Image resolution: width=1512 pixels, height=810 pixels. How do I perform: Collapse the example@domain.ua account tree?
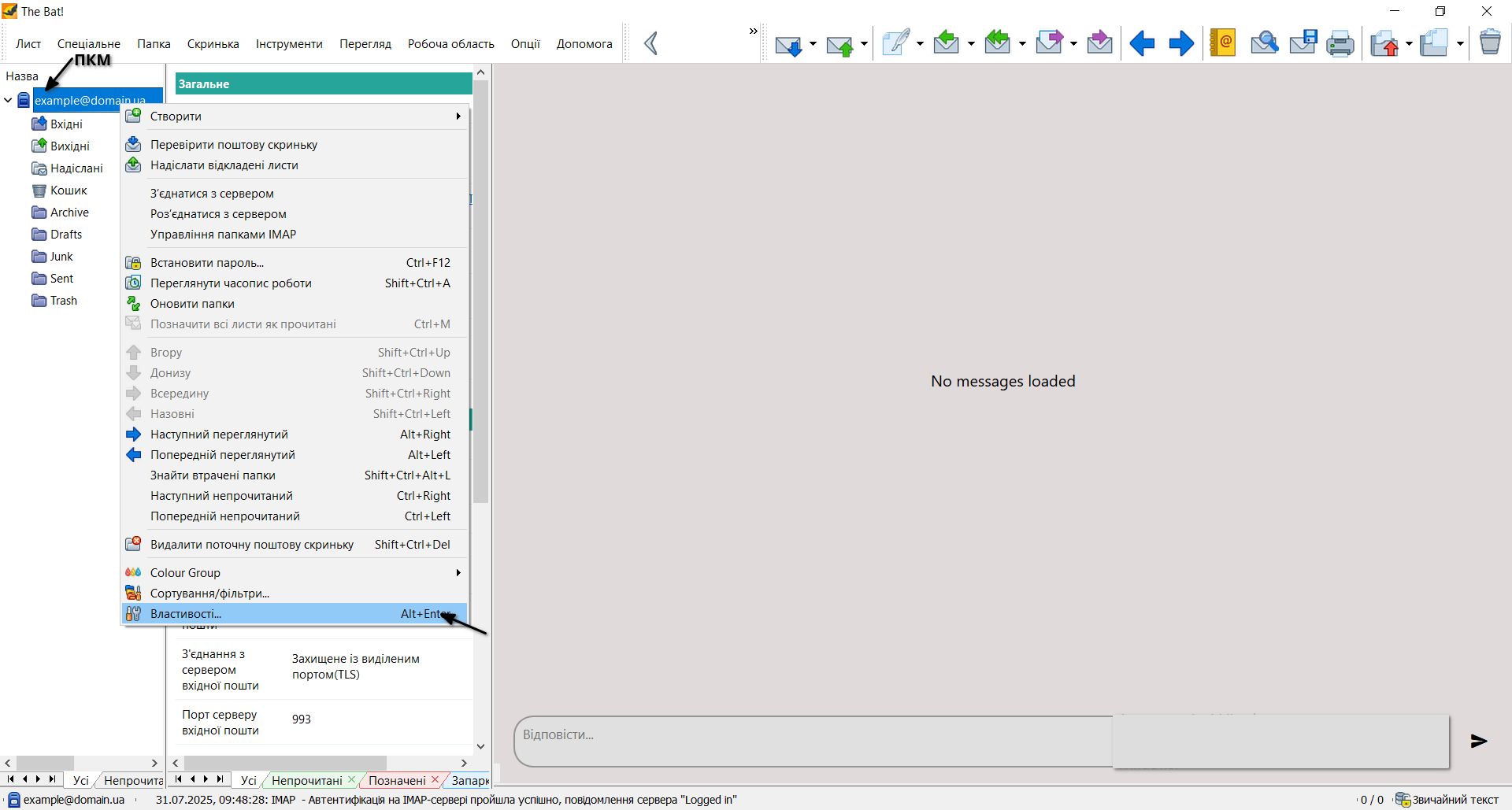pyautogui.click(x=8, y=101)
